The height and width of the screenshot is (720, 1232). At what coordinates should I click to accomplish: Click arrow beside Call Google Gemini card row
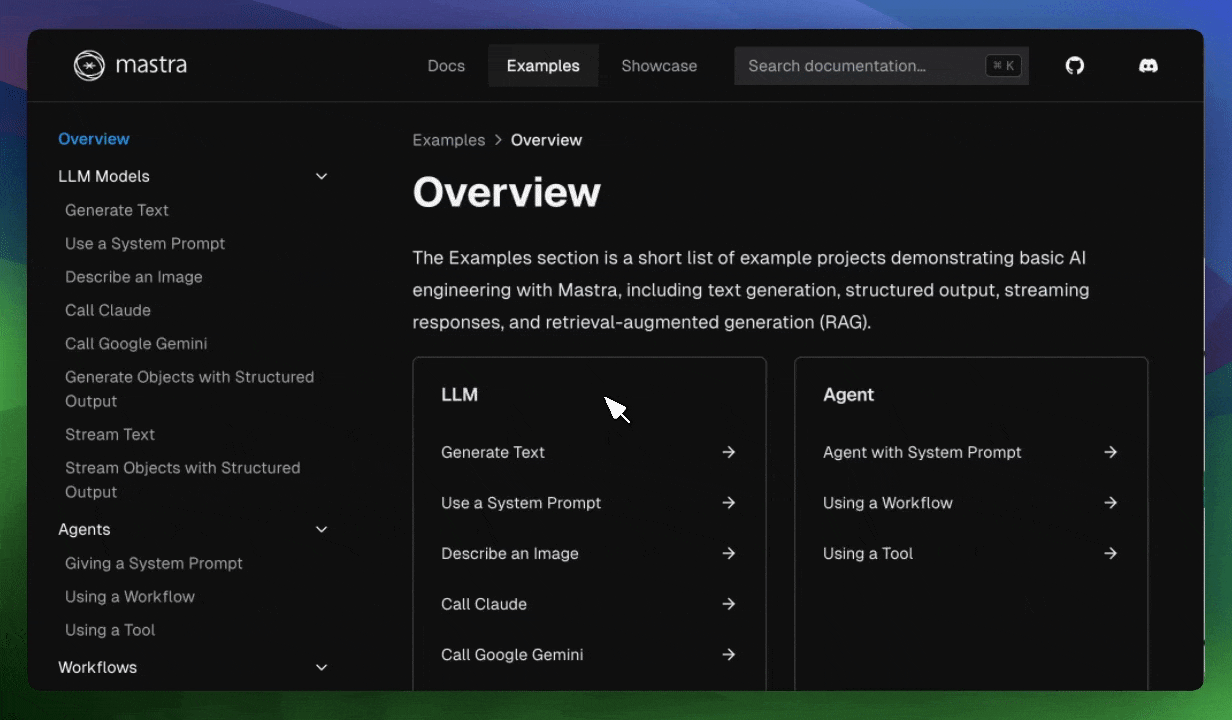729,655
